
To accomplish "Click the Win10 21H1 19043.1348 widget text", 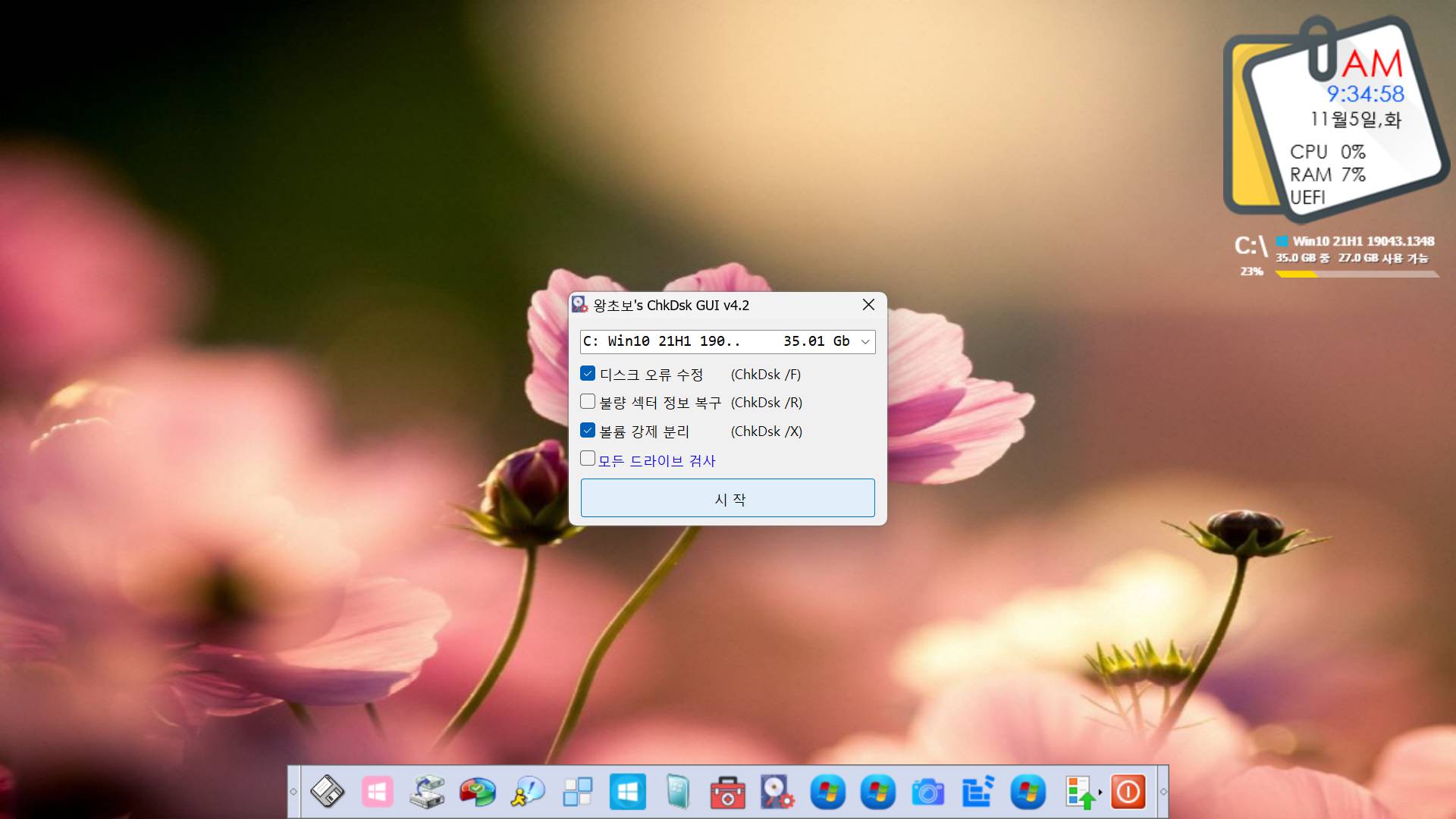I will pyautogui.click(x=1363, y=241).
